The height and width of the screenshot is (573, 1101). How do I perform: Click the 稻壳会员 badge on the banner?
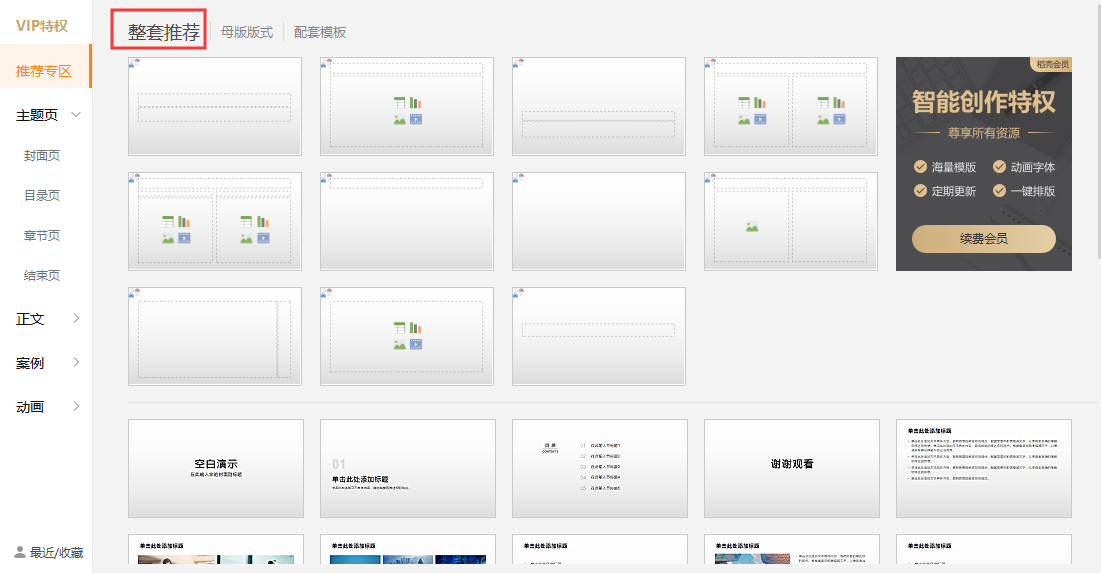pyautogui.click(x=1052, y=64)
